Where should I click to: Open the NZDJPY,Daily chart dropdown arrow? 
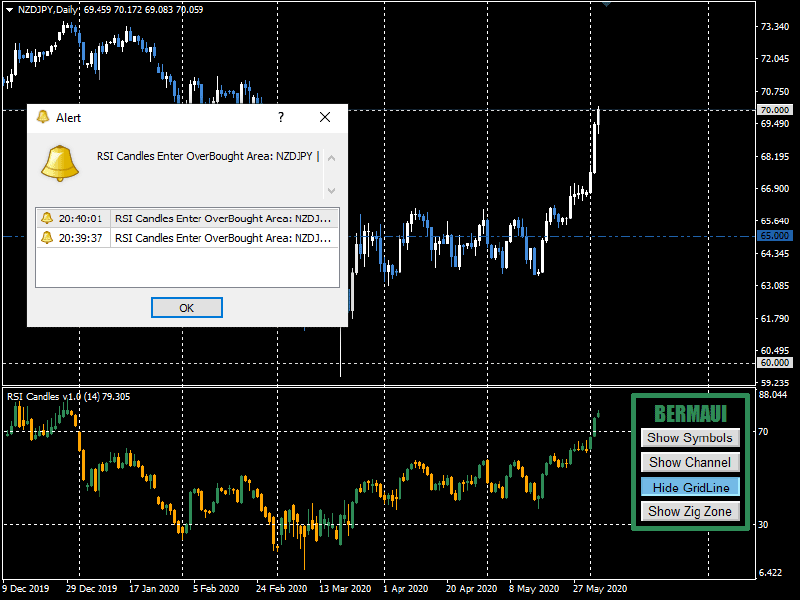[9, 10]
